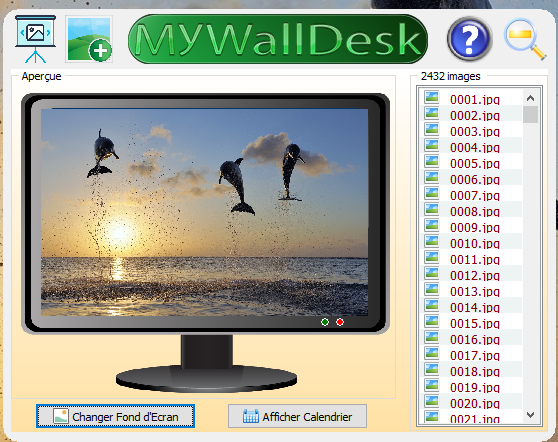The height and width of the screenshot is (442, 558).
Task: Click the picture icon beside 0012.jpg
Action: tap(432, 273)
